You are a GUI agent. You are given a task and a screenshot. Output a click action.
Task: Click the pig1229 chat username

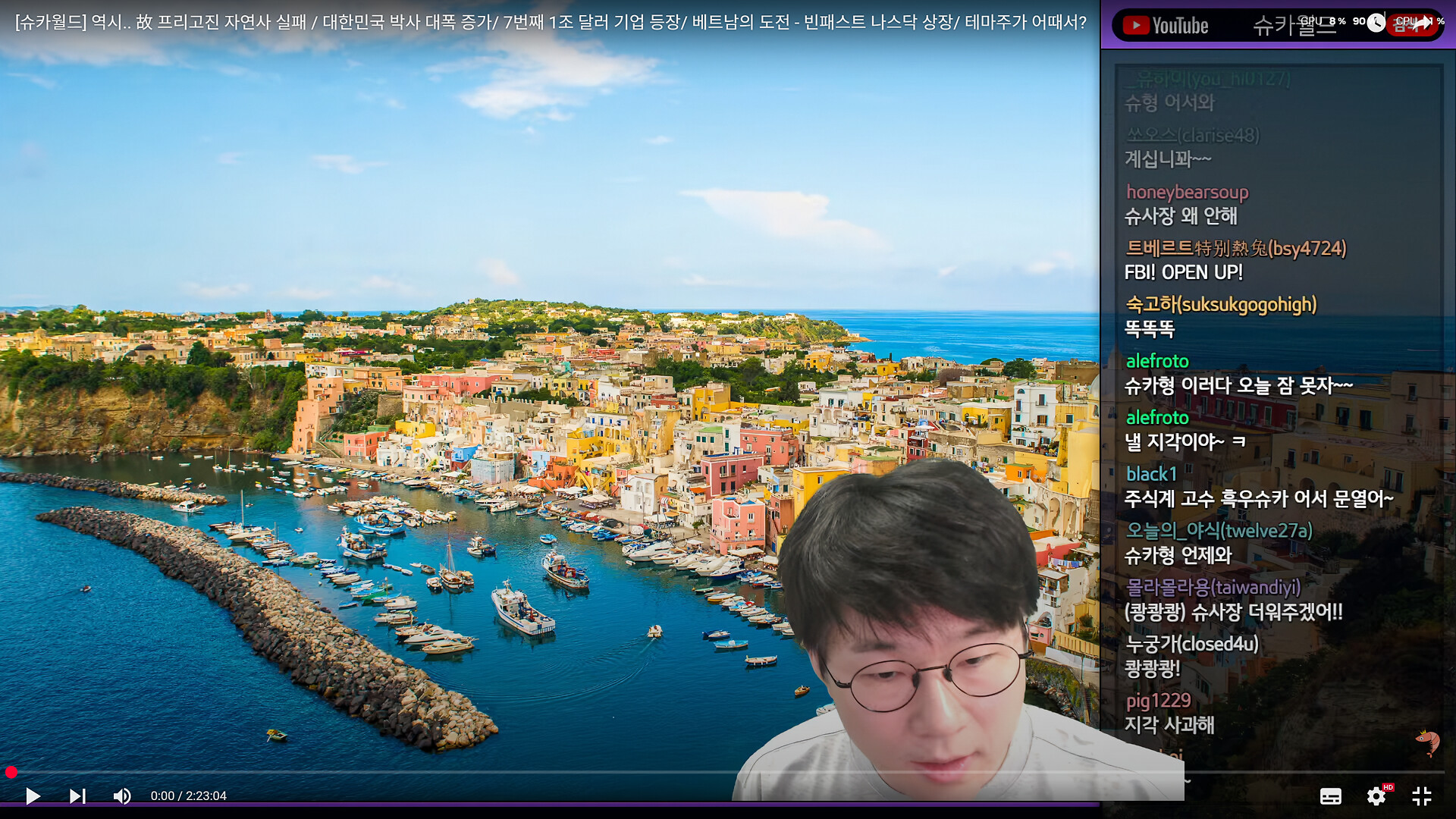[x=1158, y=700]
